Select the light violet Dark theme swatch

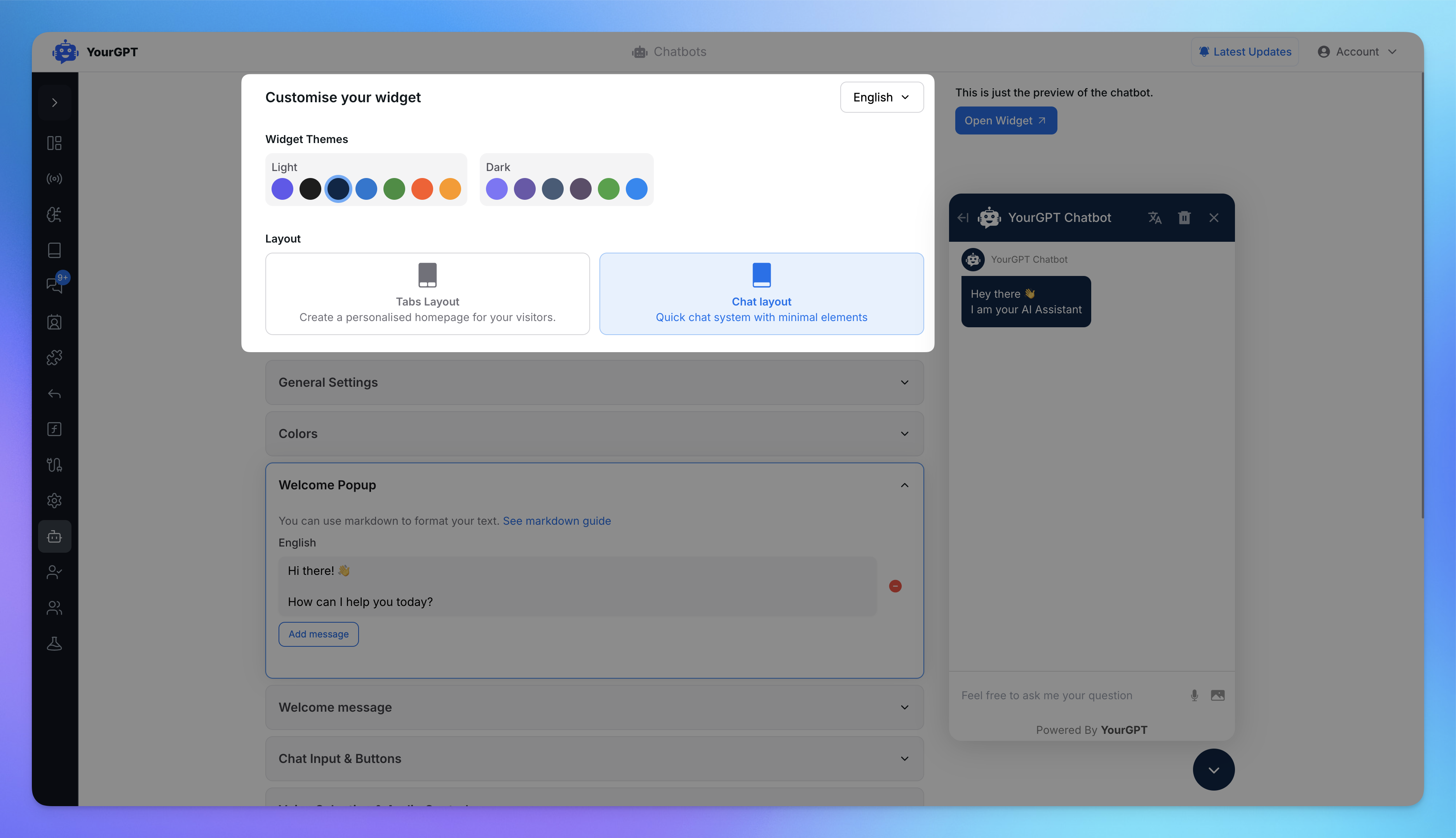[497, 189]
